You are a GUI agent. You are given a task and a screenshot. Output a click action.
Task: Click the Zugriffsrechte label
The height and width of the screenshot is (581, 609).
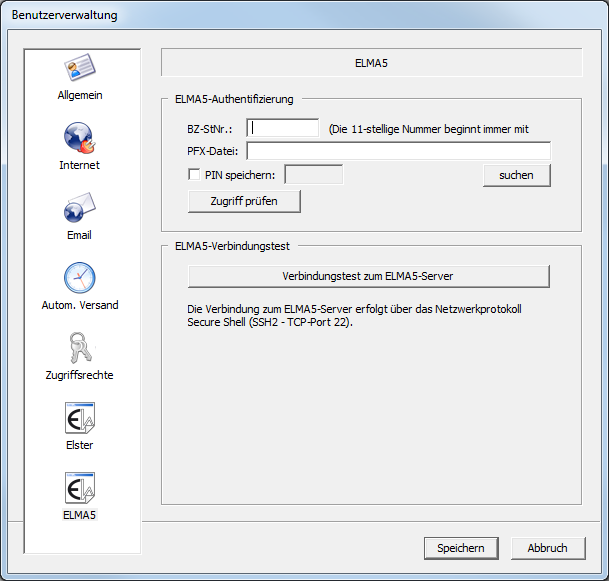click(x=80, y=375)
